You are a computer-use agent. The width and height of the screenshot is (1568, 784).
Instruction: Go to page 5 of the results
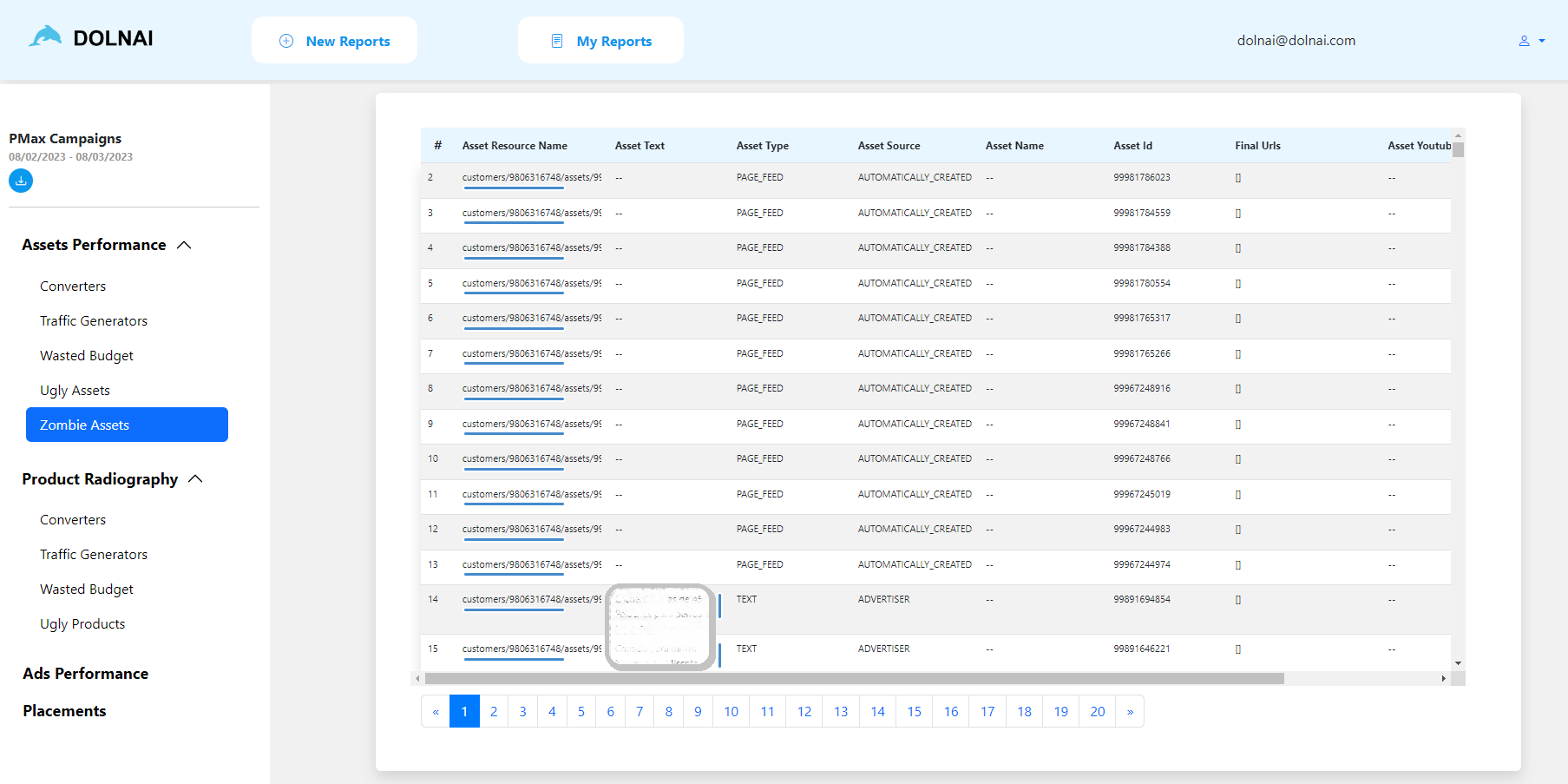581,711
